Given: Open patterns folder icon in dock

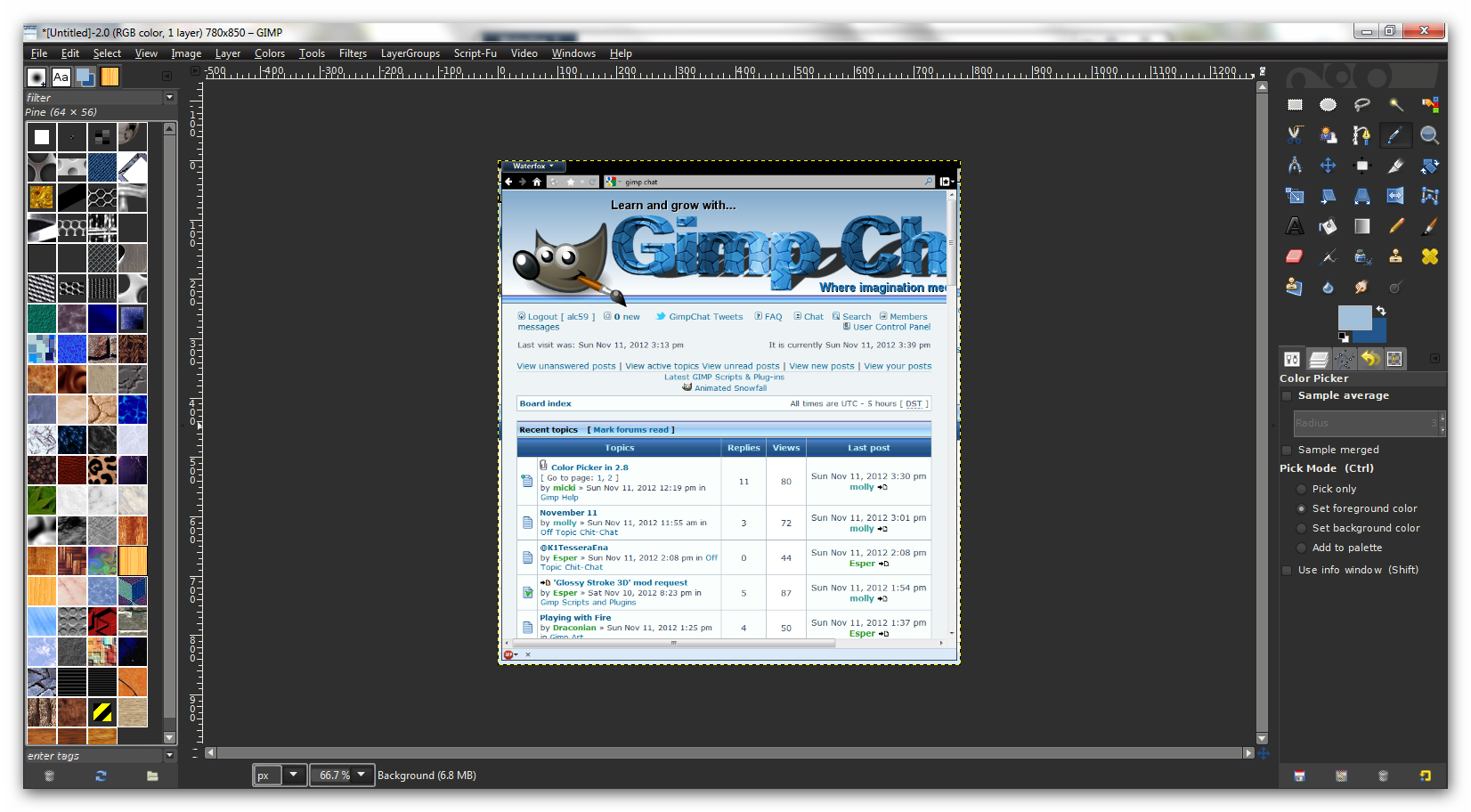Looking at the screenshot, I should pos(152,775).
